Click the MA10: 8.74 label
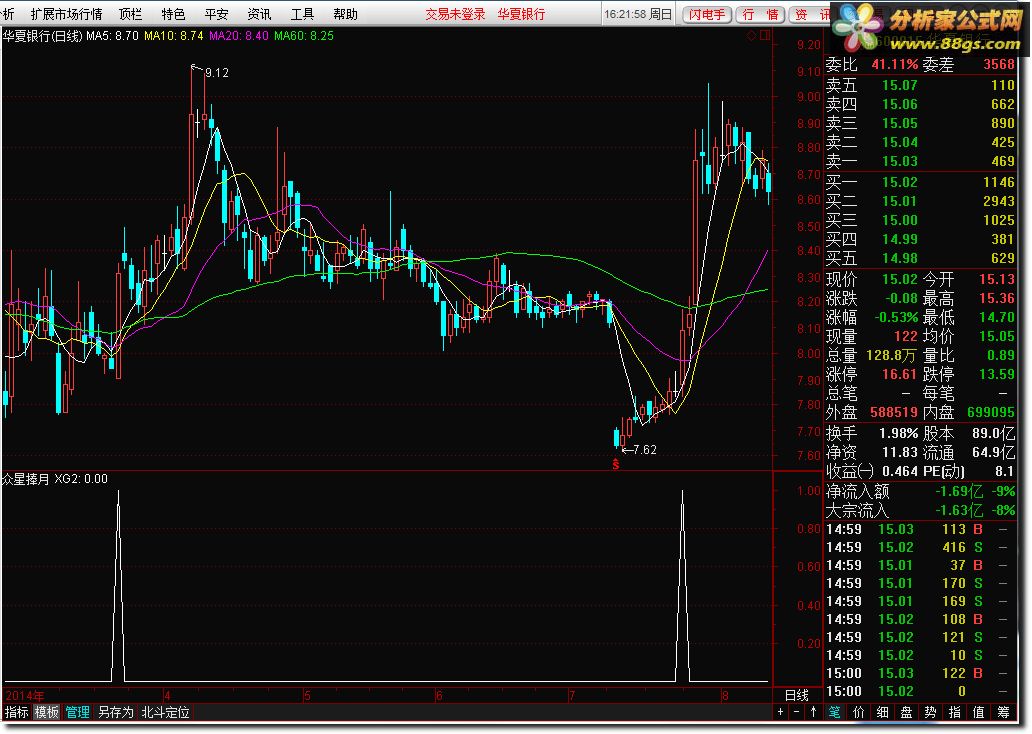Viewport: 1032px width, 734px height. coord(174,36)
